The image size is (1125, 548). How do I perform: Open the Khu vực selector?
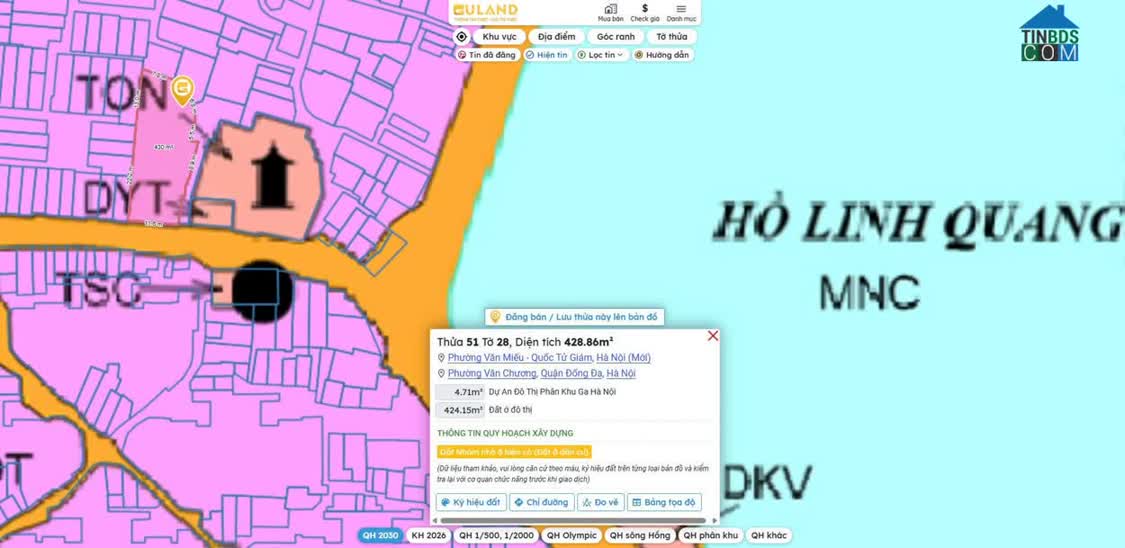[x=499, y=37]
